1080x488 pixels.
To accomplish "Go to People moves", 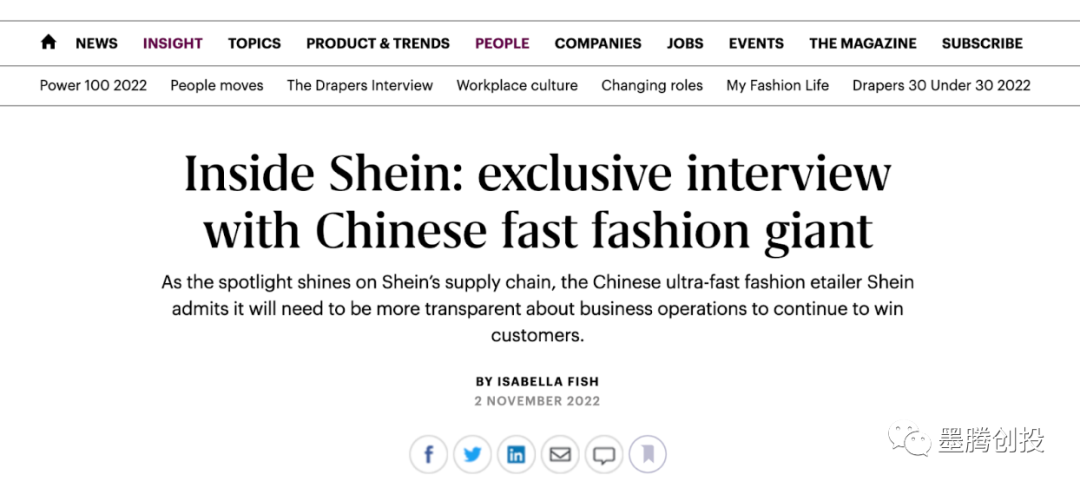I will (217, 85).
